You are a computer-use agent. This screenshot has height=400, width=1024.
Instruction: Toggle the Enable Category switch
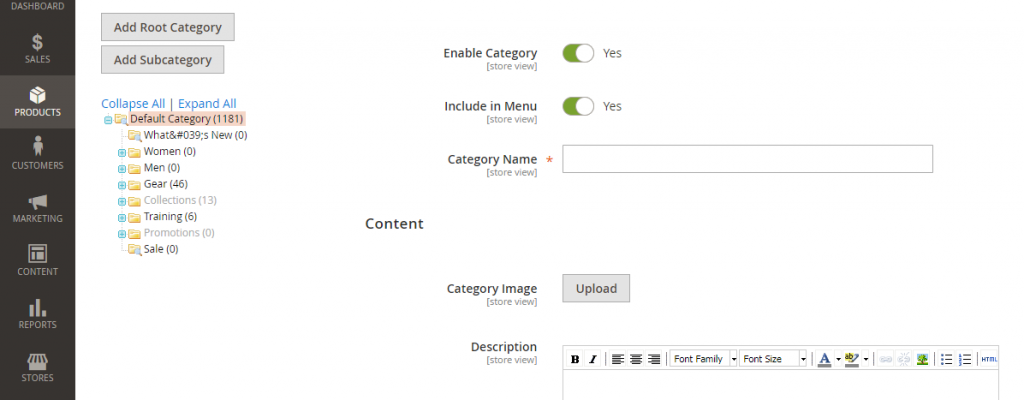(x=579, y=53)
